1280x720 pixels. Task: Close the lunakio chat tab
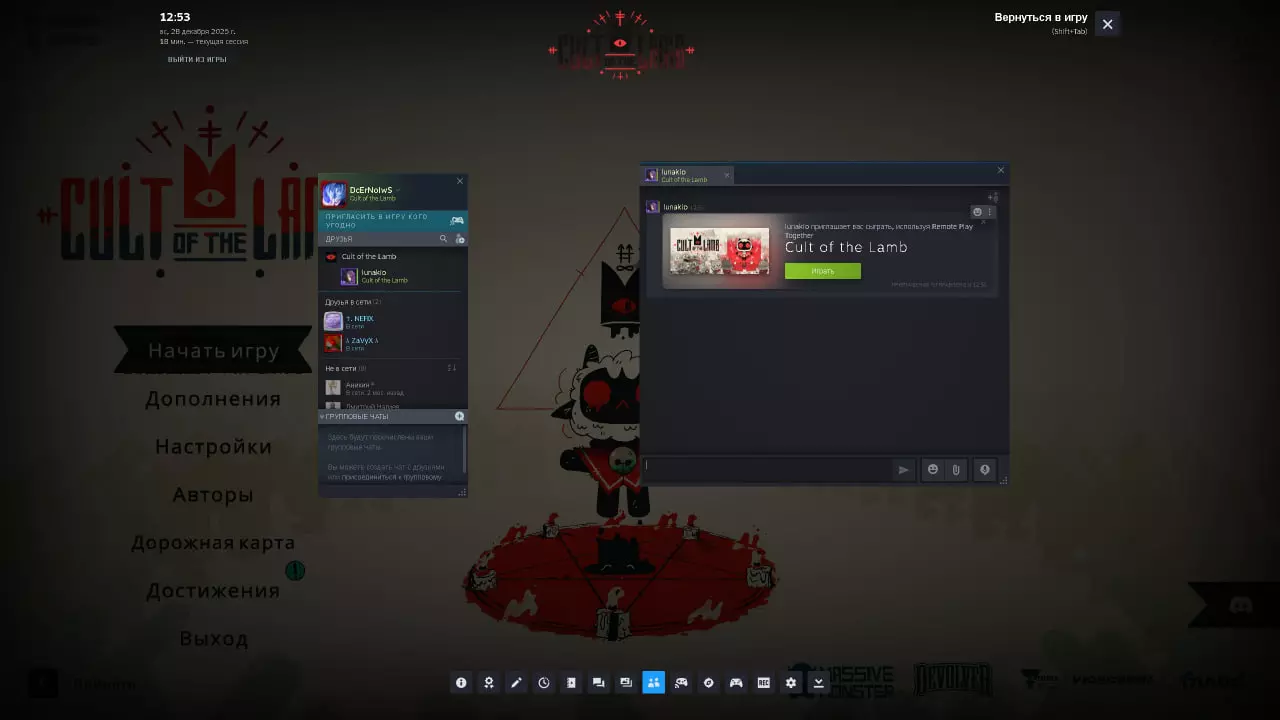coord(727,175)
